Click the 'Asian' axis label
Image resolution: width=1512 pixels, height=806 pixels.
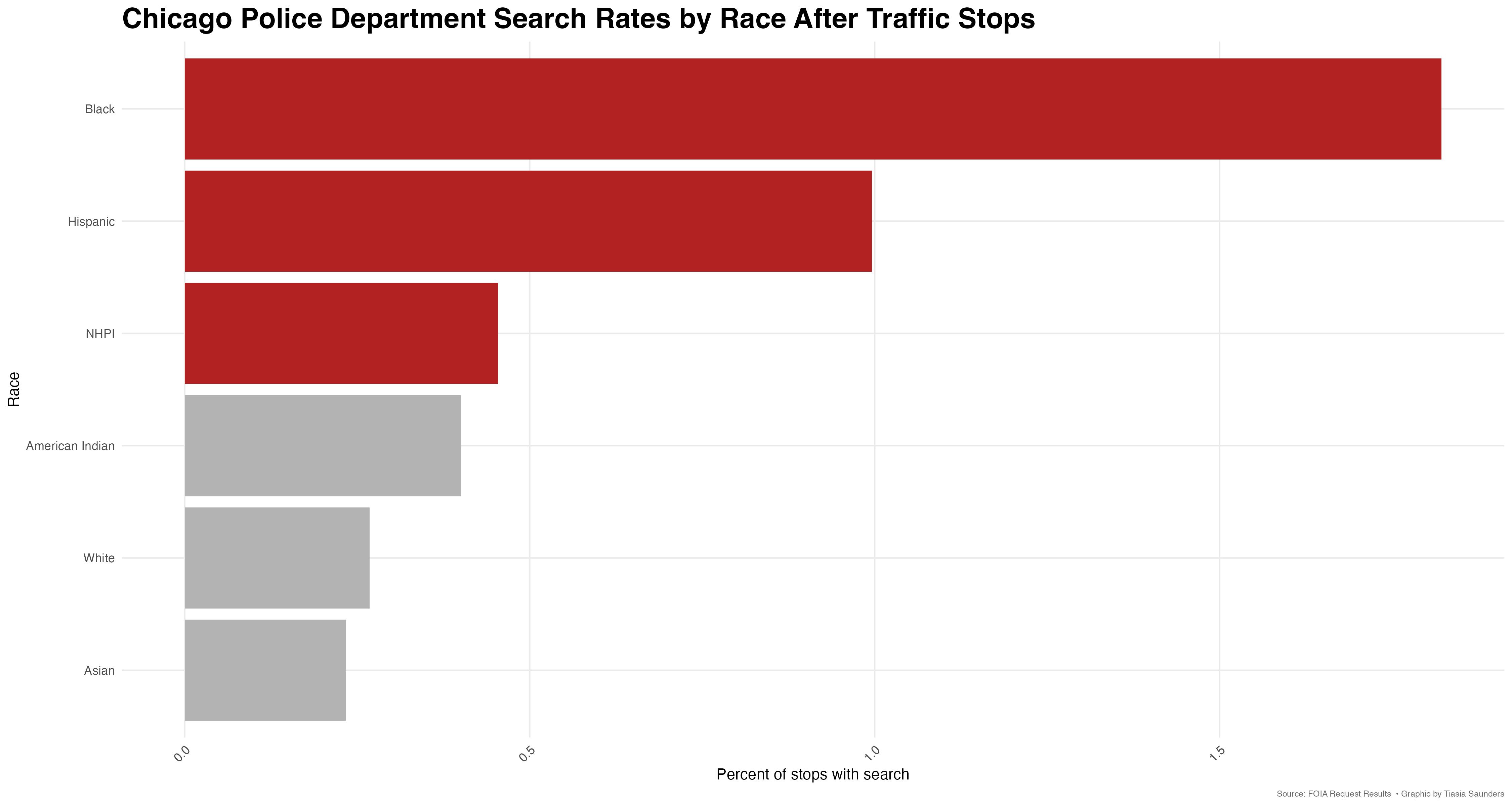tap(99, 671)
